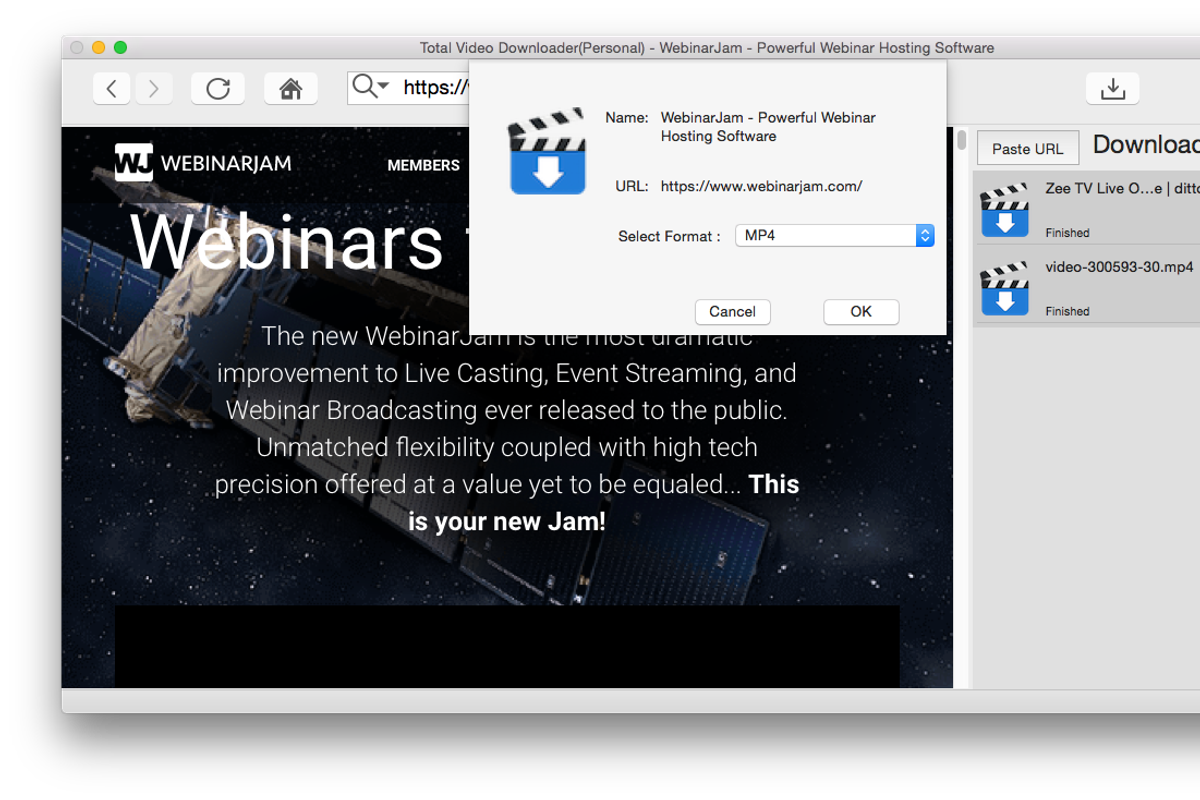
Task: Open the search magnifier dropdown in address bar
Action: pyautogui.click(x=371, y=87)
